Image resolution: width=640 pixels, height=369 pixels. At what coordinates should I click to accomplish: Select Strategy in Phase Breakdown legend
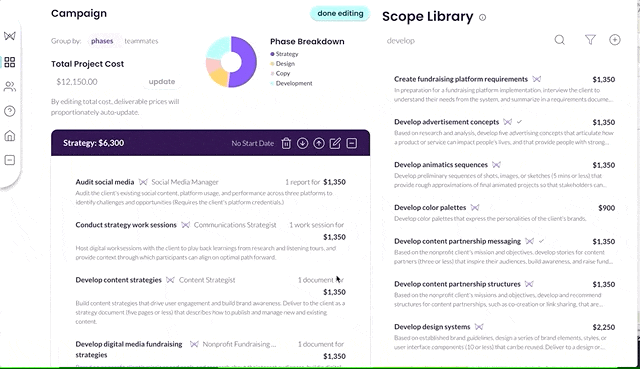tap(284, 54)
